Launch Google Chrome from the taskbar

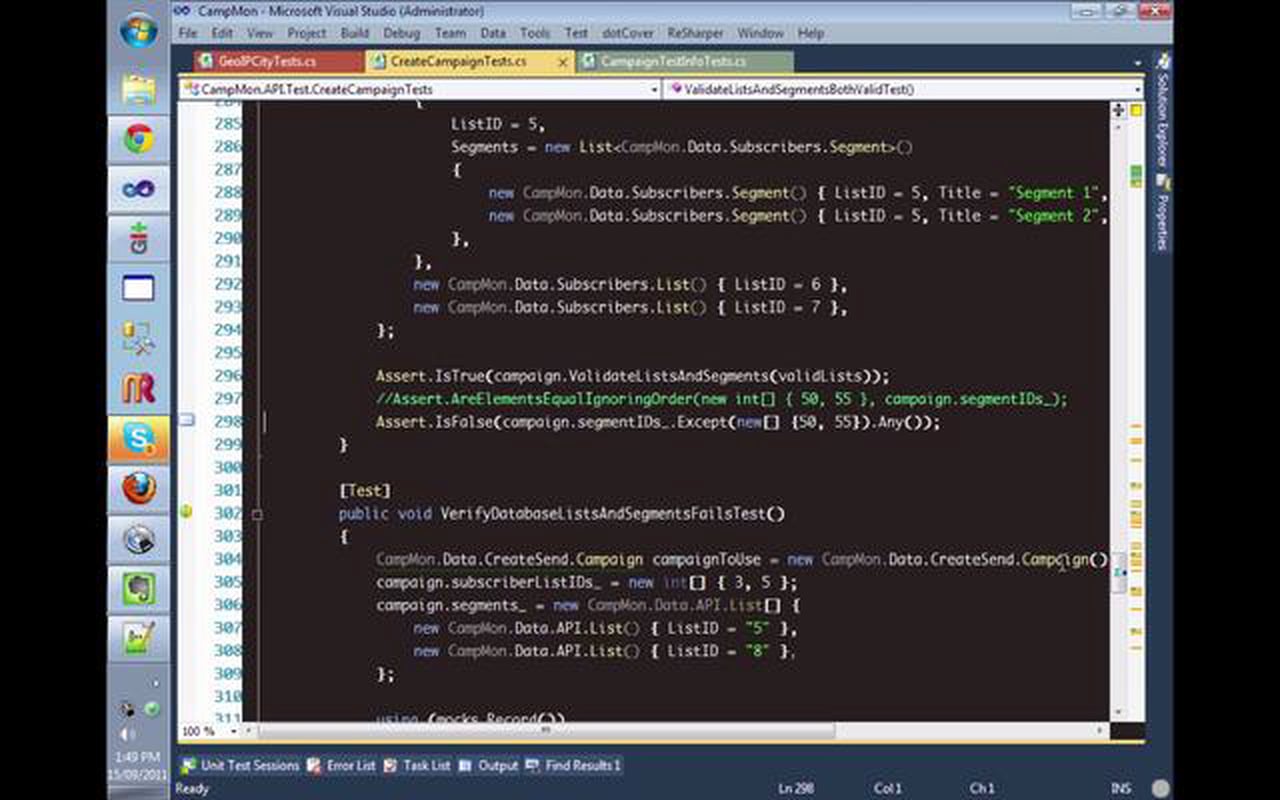[x=138, y=139]
